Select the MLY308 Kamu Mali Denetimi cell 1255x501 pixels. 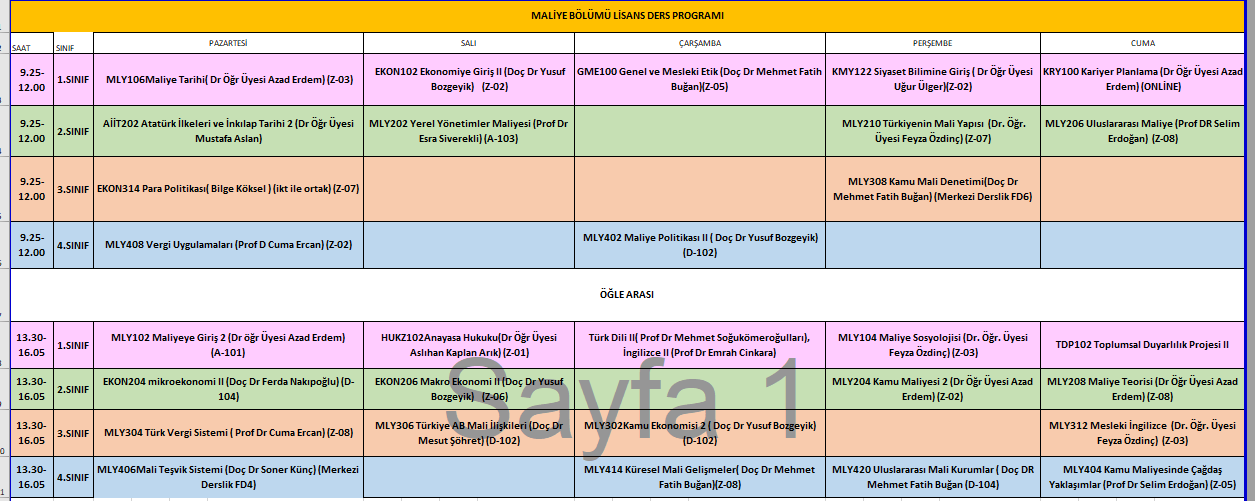pos(932,188)
